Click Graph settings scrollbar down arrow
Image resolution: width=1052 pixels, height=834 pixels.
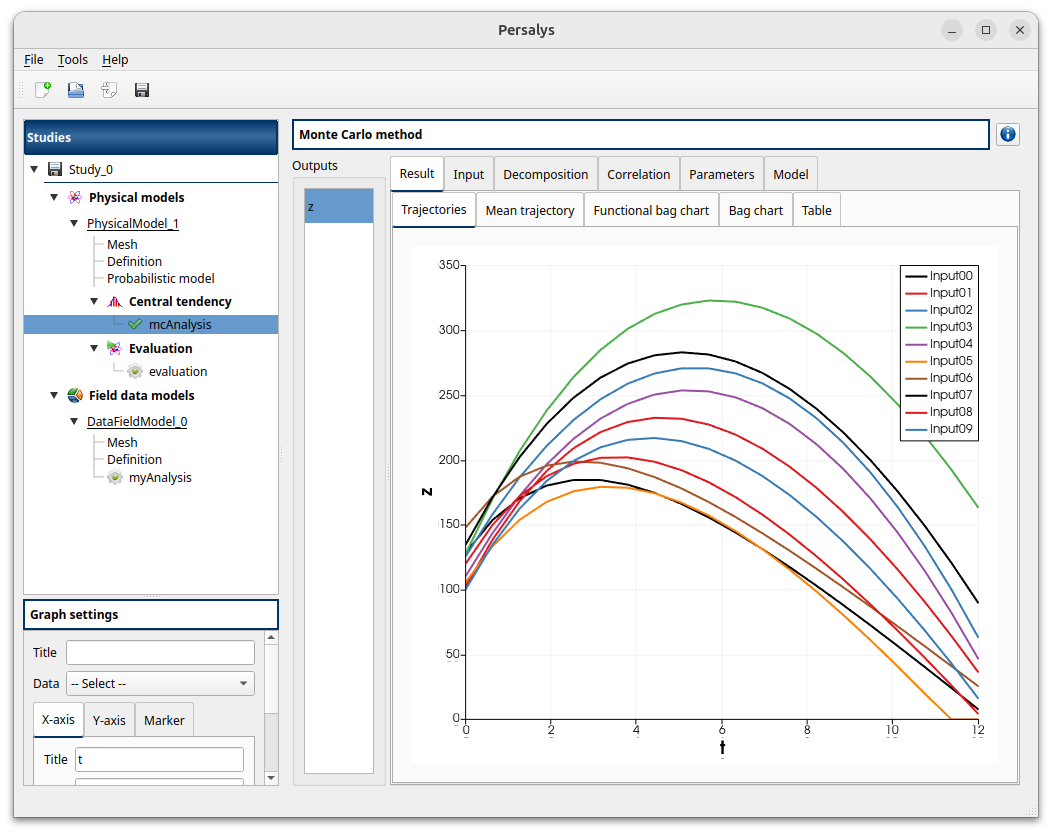point(271,777)
